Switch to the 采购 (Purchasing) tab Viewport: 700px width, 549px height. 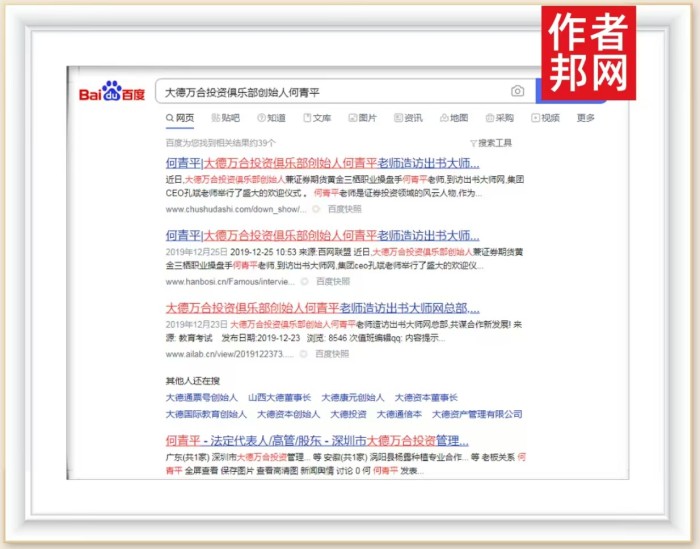498,118
